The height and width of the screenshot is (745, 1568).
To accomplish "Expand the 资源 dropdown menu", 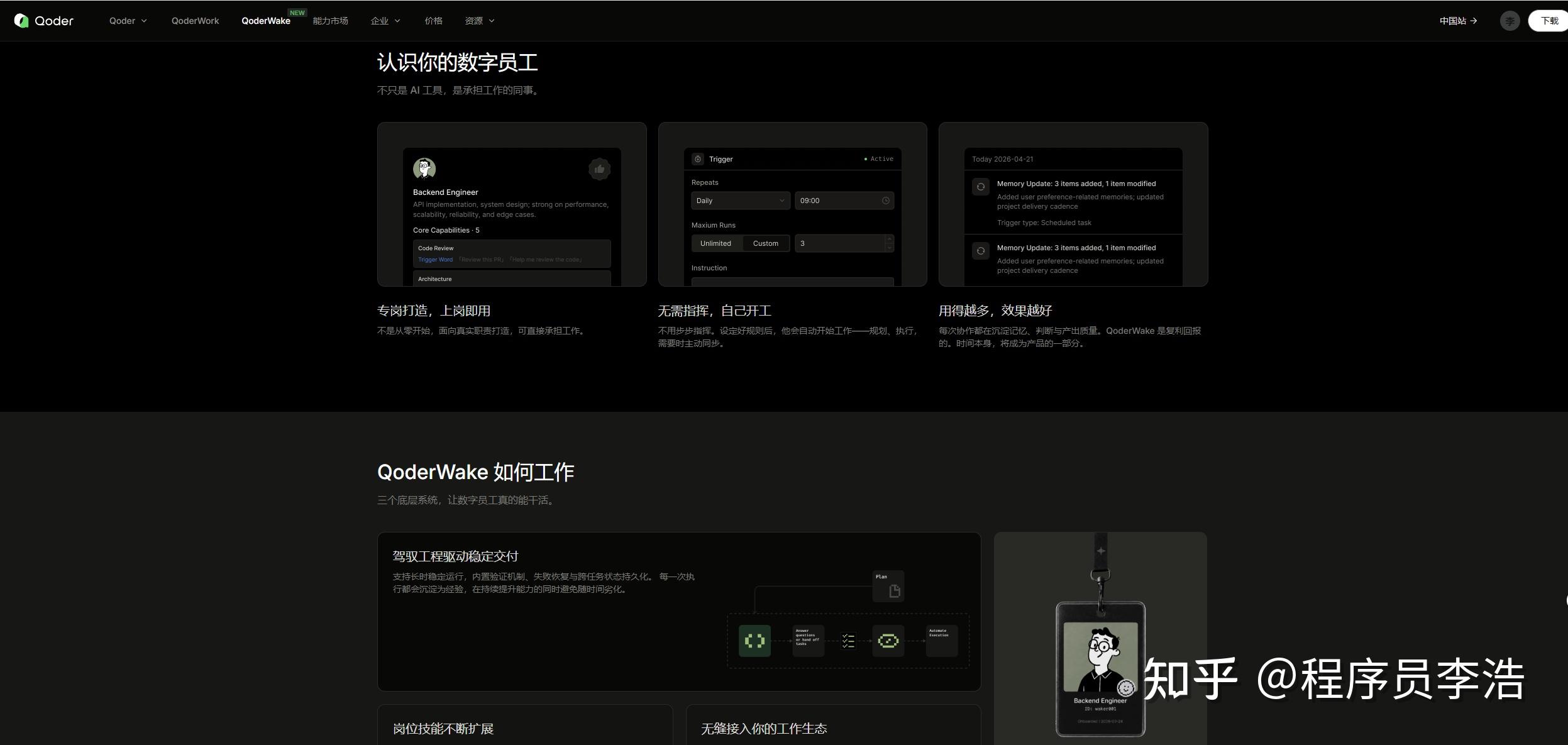I will coord(480,21).
